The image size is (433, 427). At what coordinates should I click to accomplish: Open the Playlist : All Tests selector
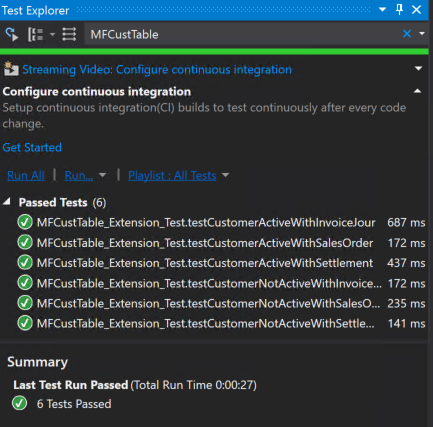pos(172,175)
